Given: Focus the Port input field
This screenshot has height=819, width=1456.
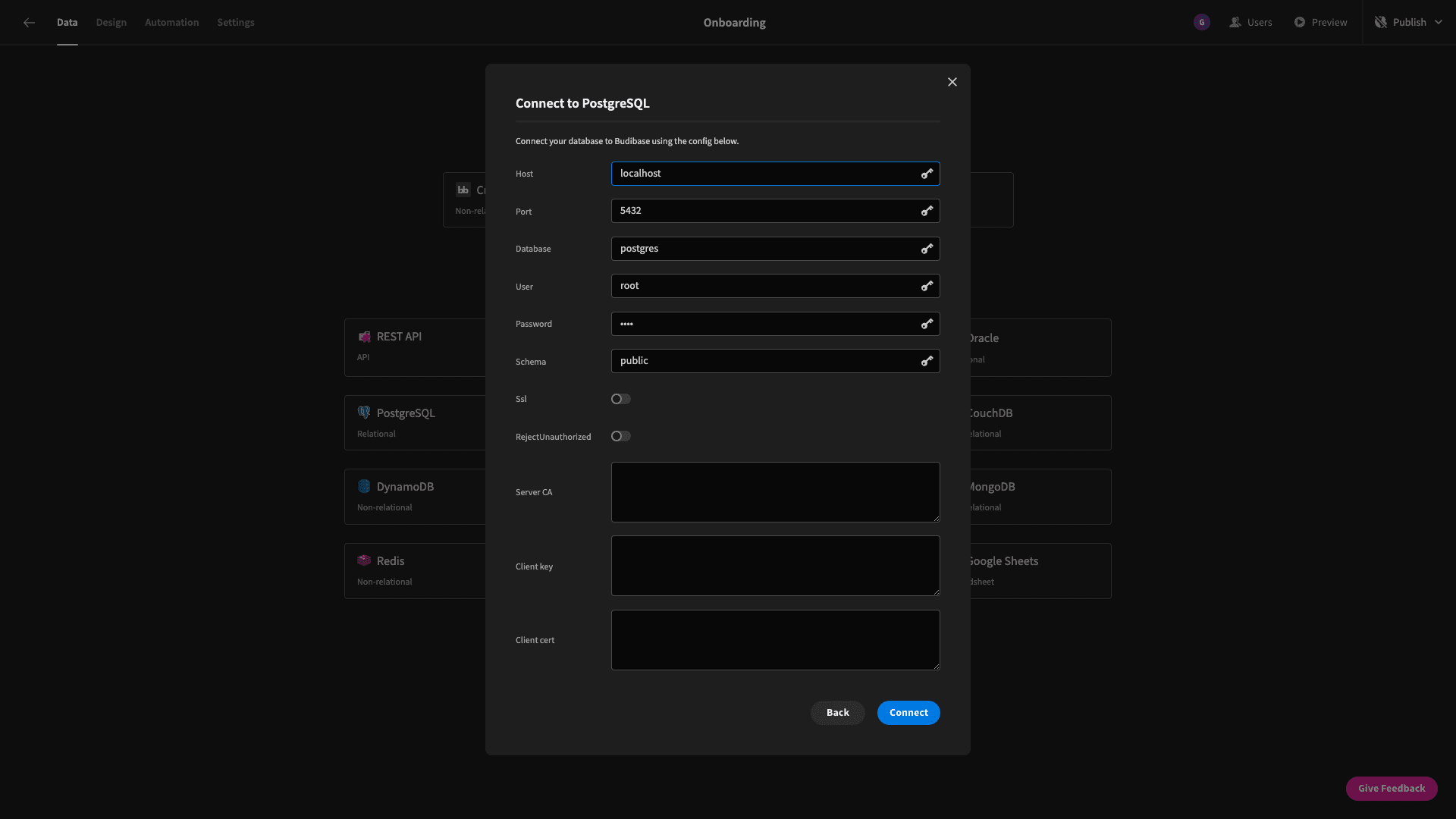Looking at the screenshot, I should (775, 211).
